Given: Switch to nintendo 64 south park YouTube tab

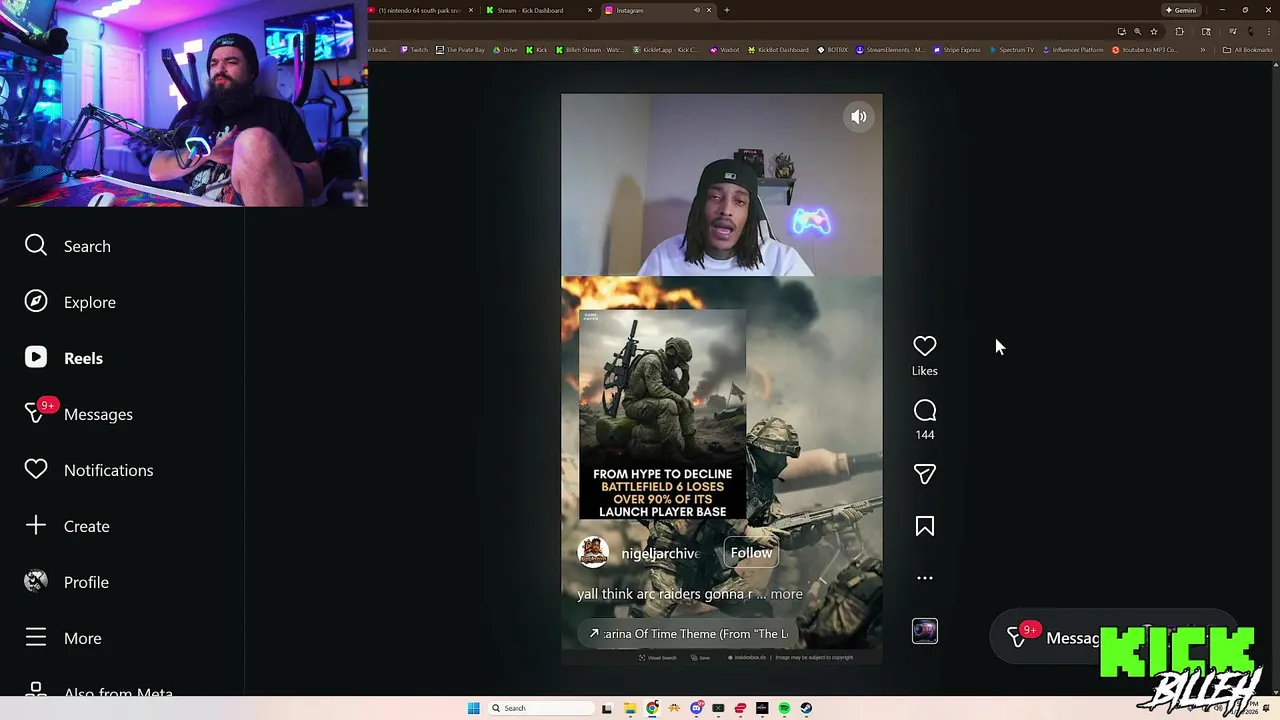Looking at the screenshot, I should 420,10.
